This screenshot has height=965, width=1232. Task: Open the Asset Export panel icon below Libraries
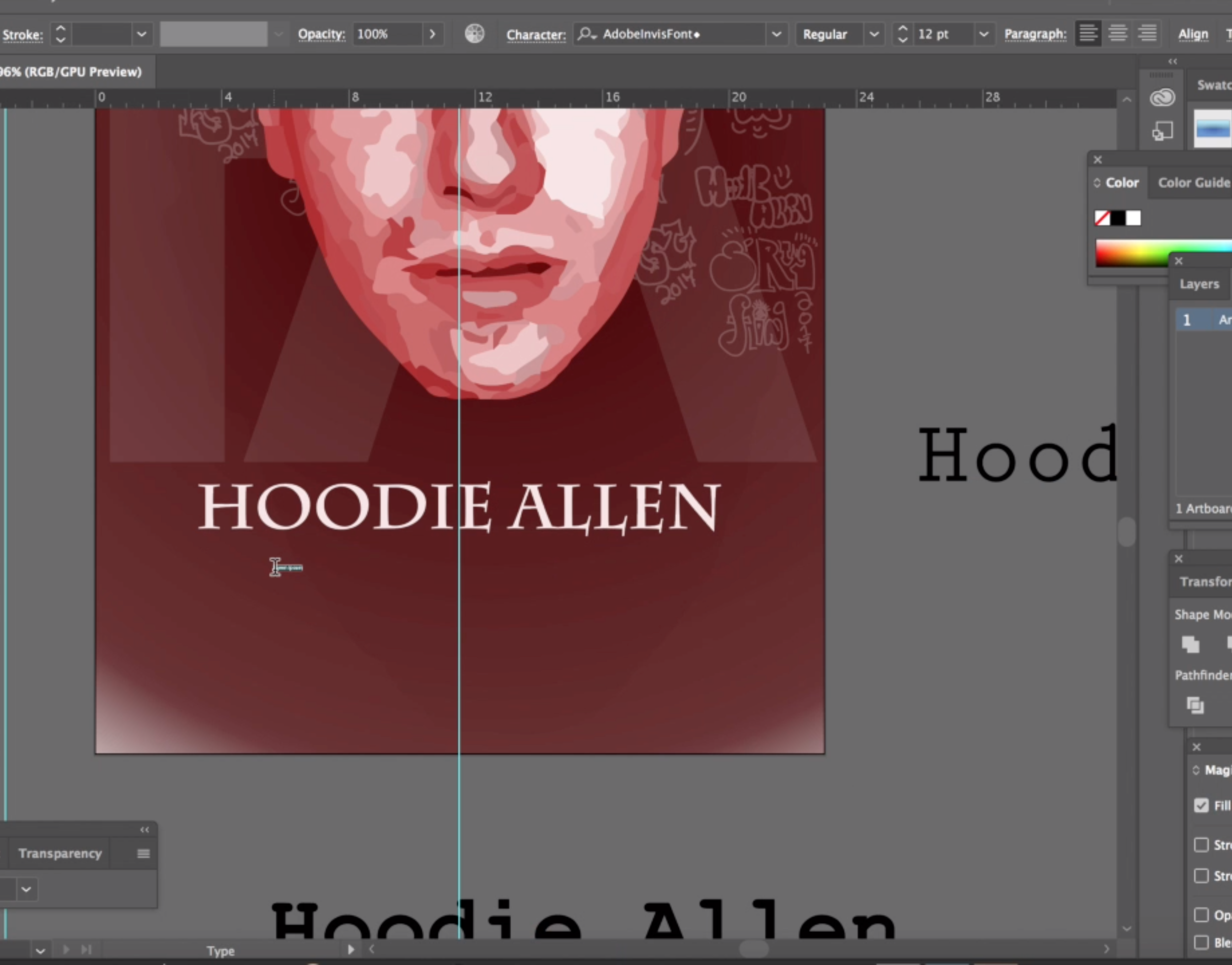click(1162, 131)
